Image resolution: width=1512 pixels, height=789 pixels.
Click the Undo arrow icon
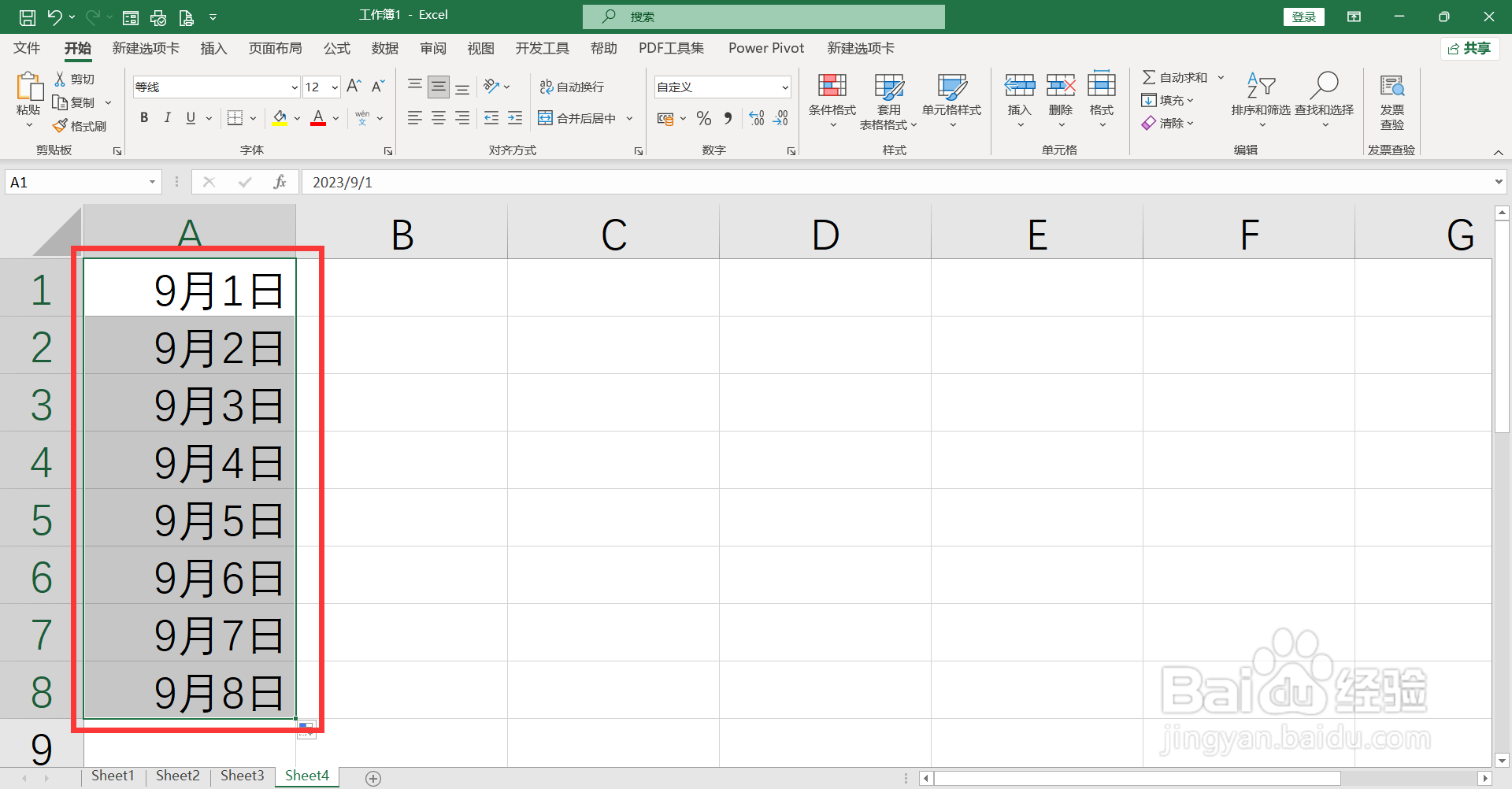click(x=54, y=17)
